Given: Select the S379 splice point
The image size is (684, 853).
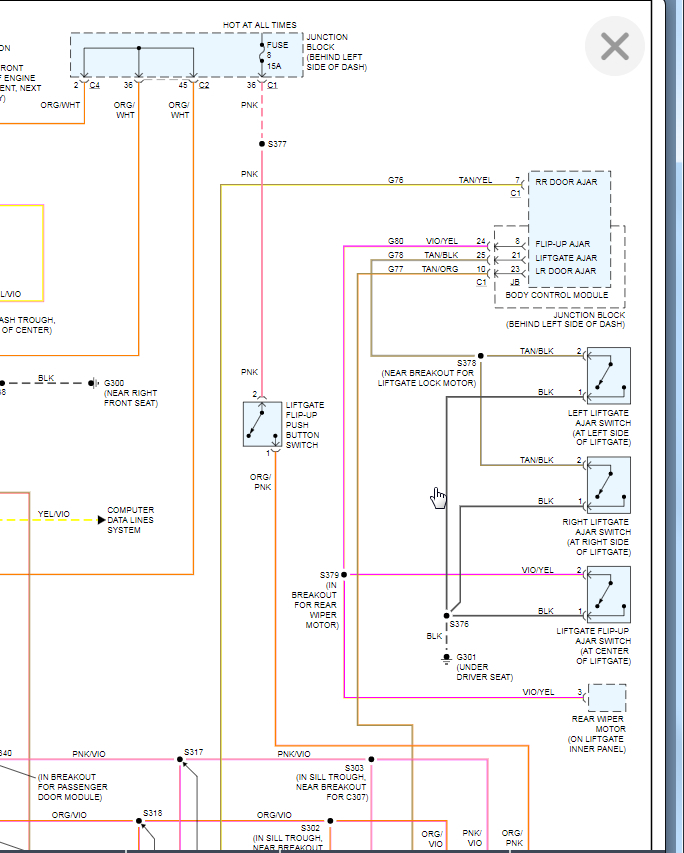Looking at the screenshot, I should [x=344, y=575].
